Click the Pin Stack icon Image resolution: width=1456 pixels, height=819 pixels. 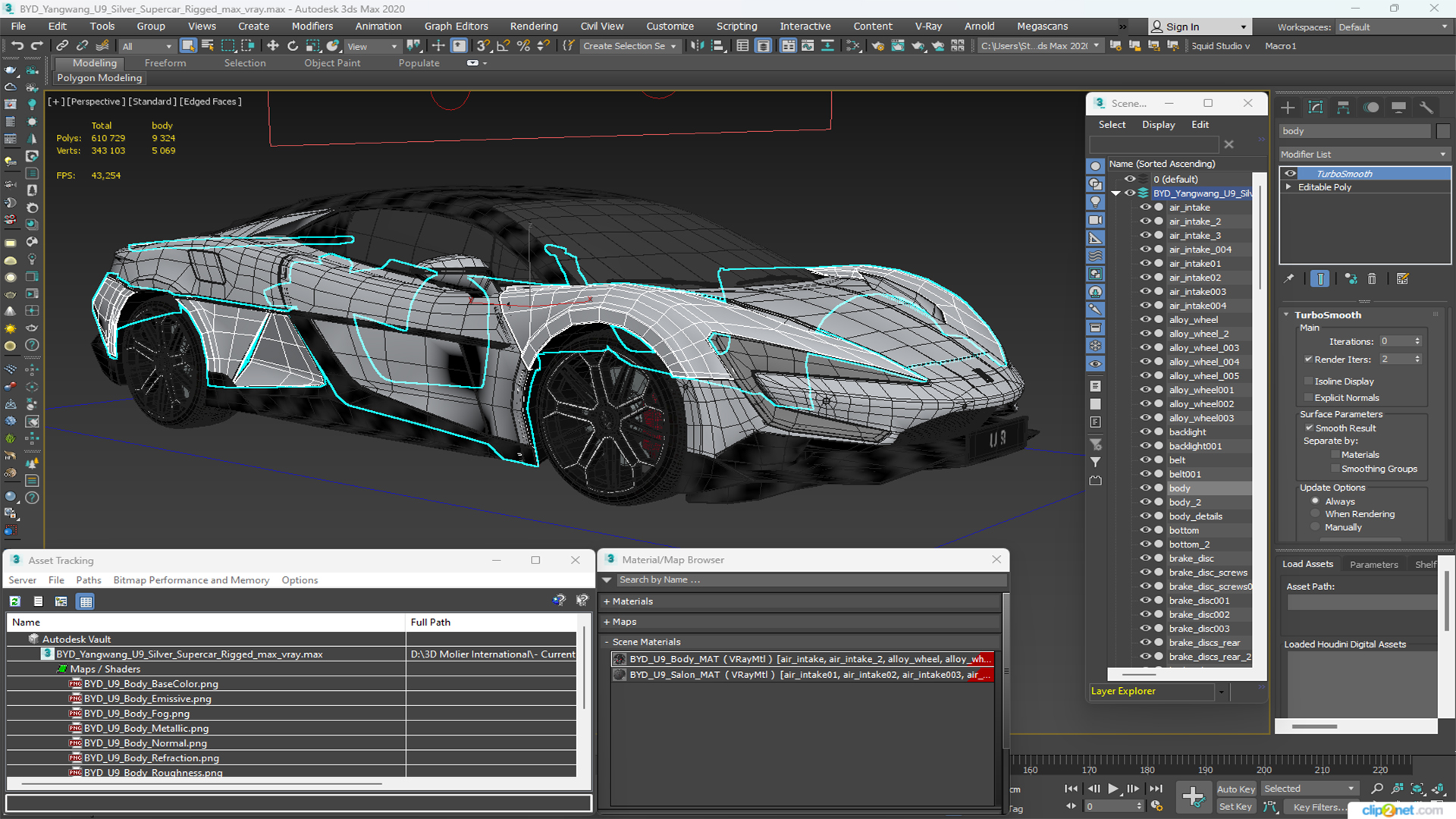[1289, 279]
